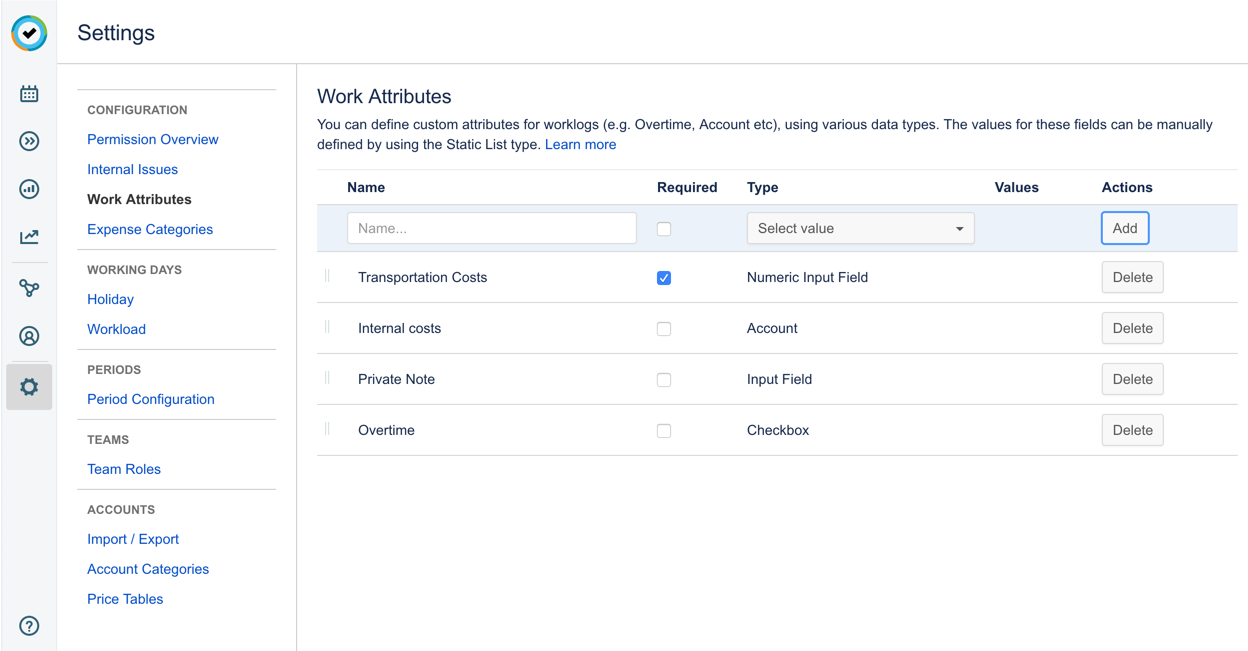Click the accounts person icon
The width and height of the screenshot is (1248, 651).
29,336
